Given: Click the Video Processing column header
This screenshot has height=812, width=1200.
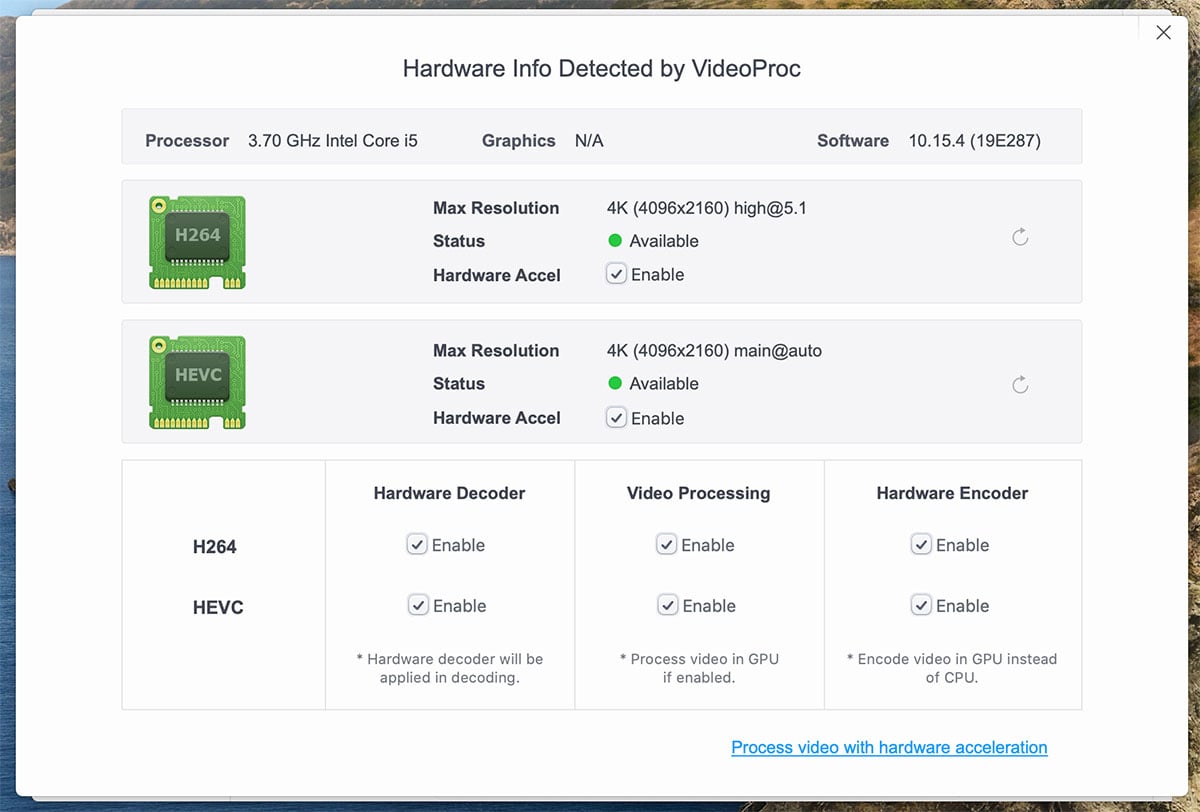Looking at the screenshot, I should 699,493.
